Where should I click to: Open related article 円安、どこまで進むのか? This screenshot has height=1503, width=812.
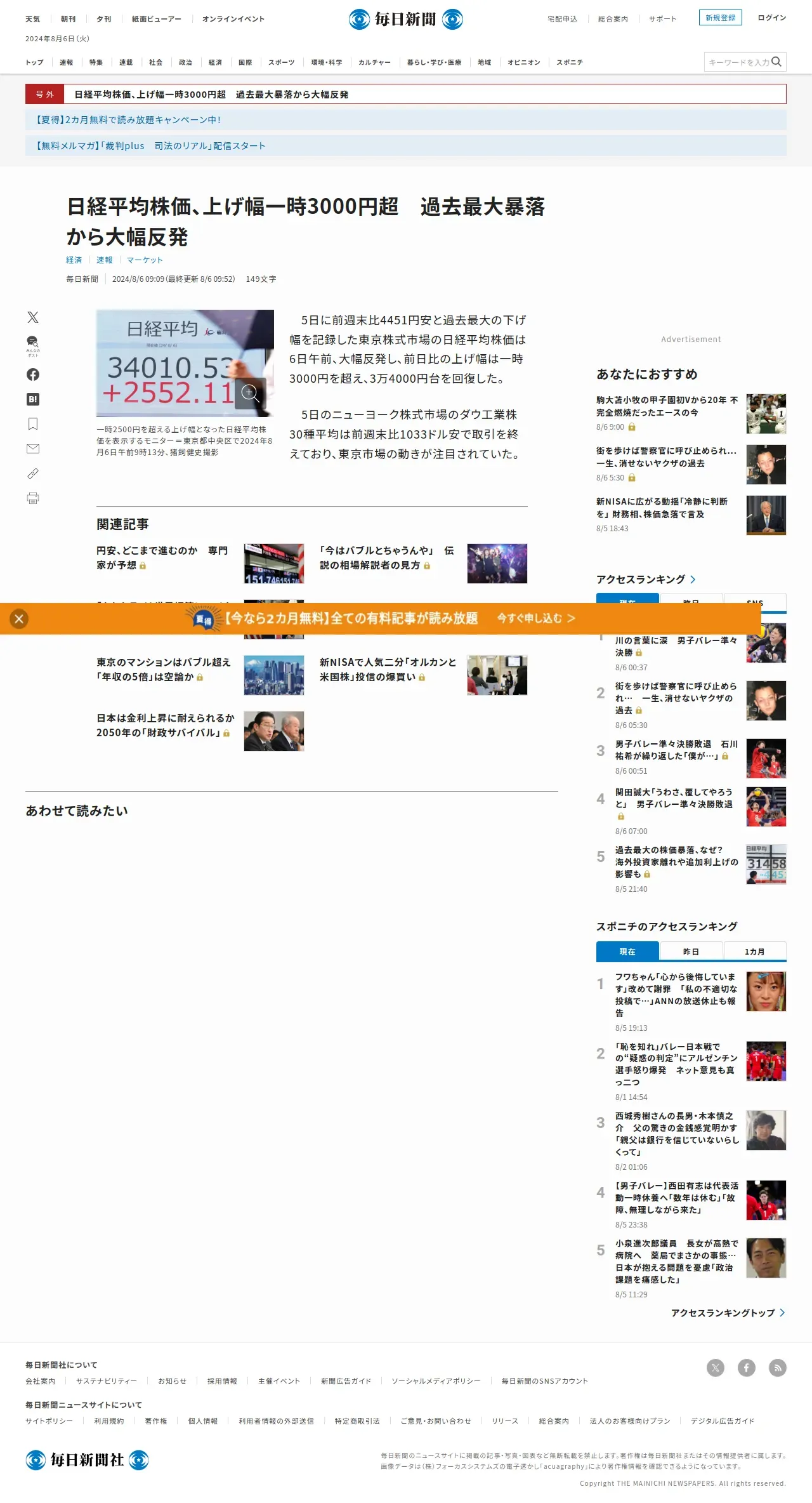point(162,558)
